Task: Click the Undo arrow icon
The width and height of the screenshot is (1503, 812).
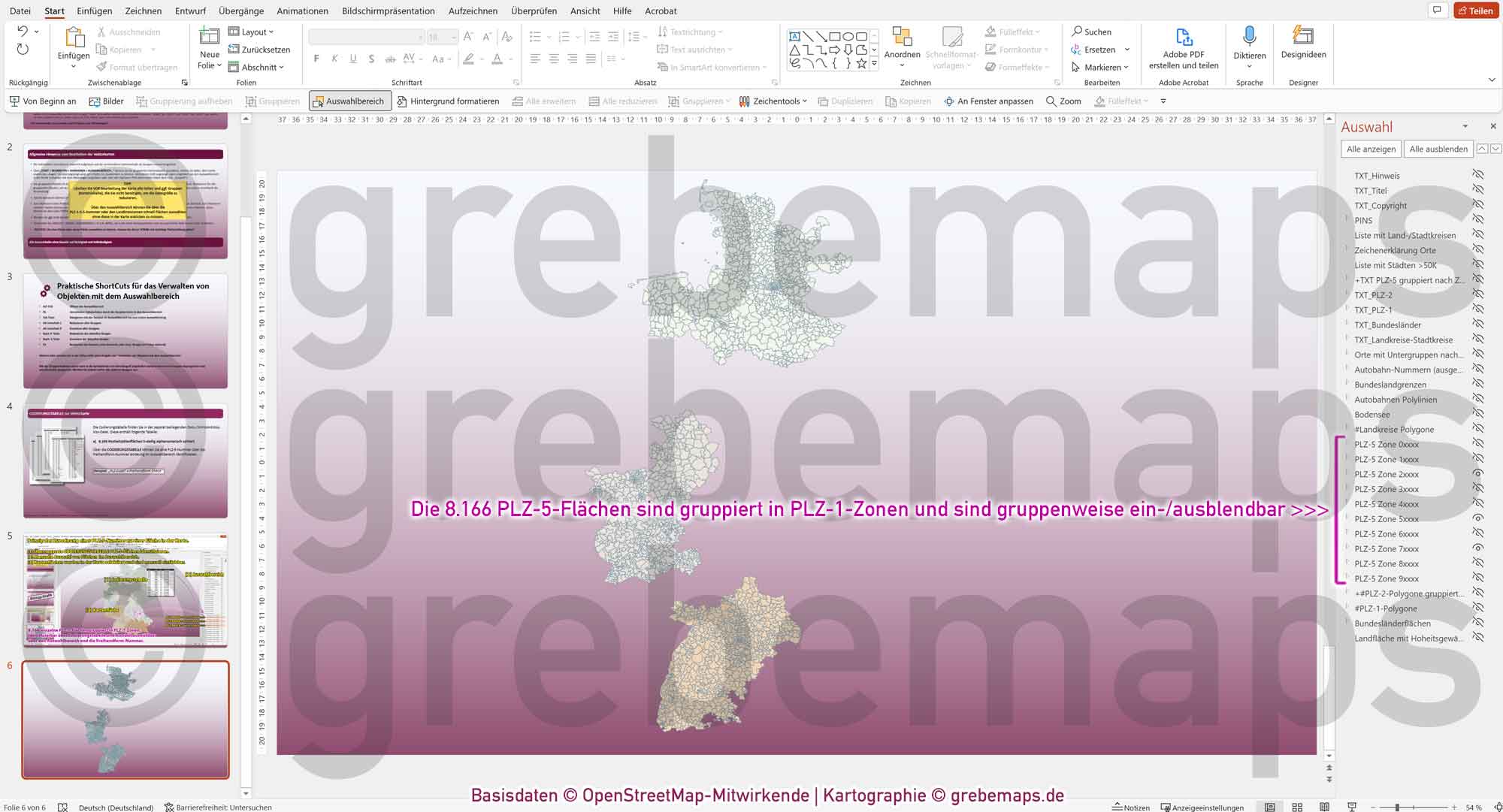Action: click(x=23, y=32)
